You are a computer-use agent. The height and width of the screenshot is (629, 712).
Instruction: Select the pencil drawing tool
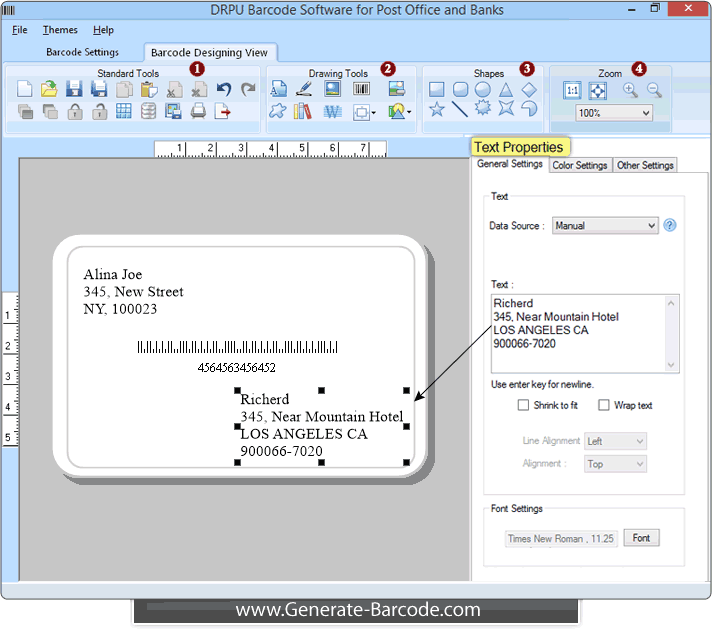304,89
